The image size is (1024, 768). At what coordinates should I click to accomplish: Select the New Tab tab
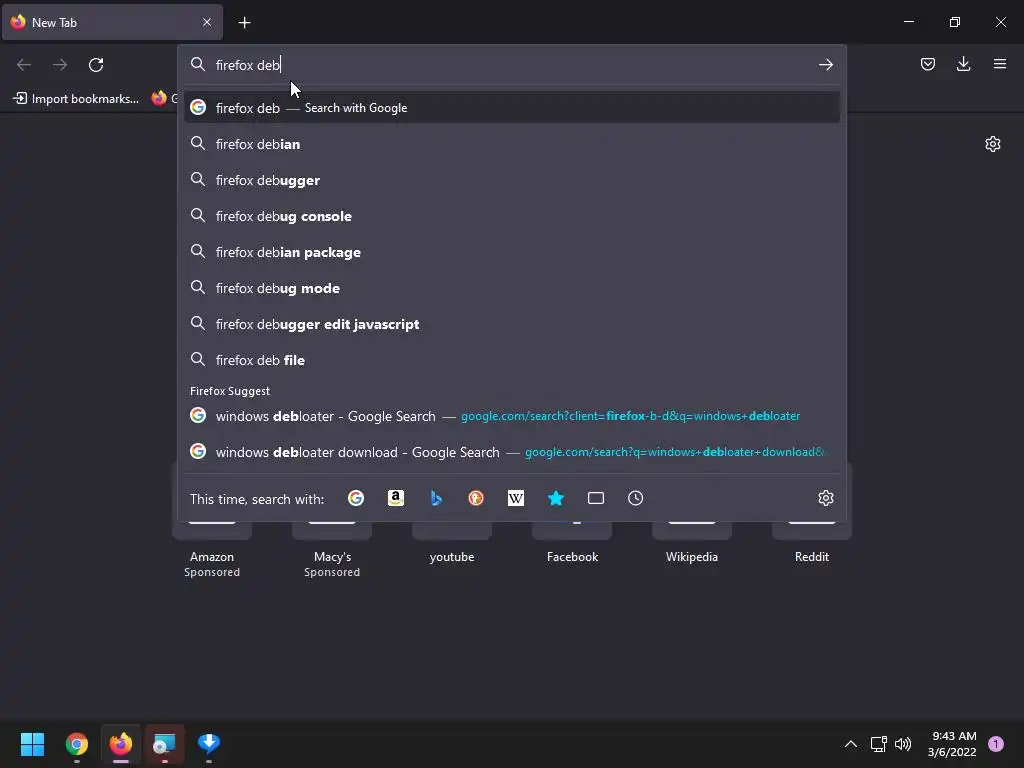[x=112, y=22]
